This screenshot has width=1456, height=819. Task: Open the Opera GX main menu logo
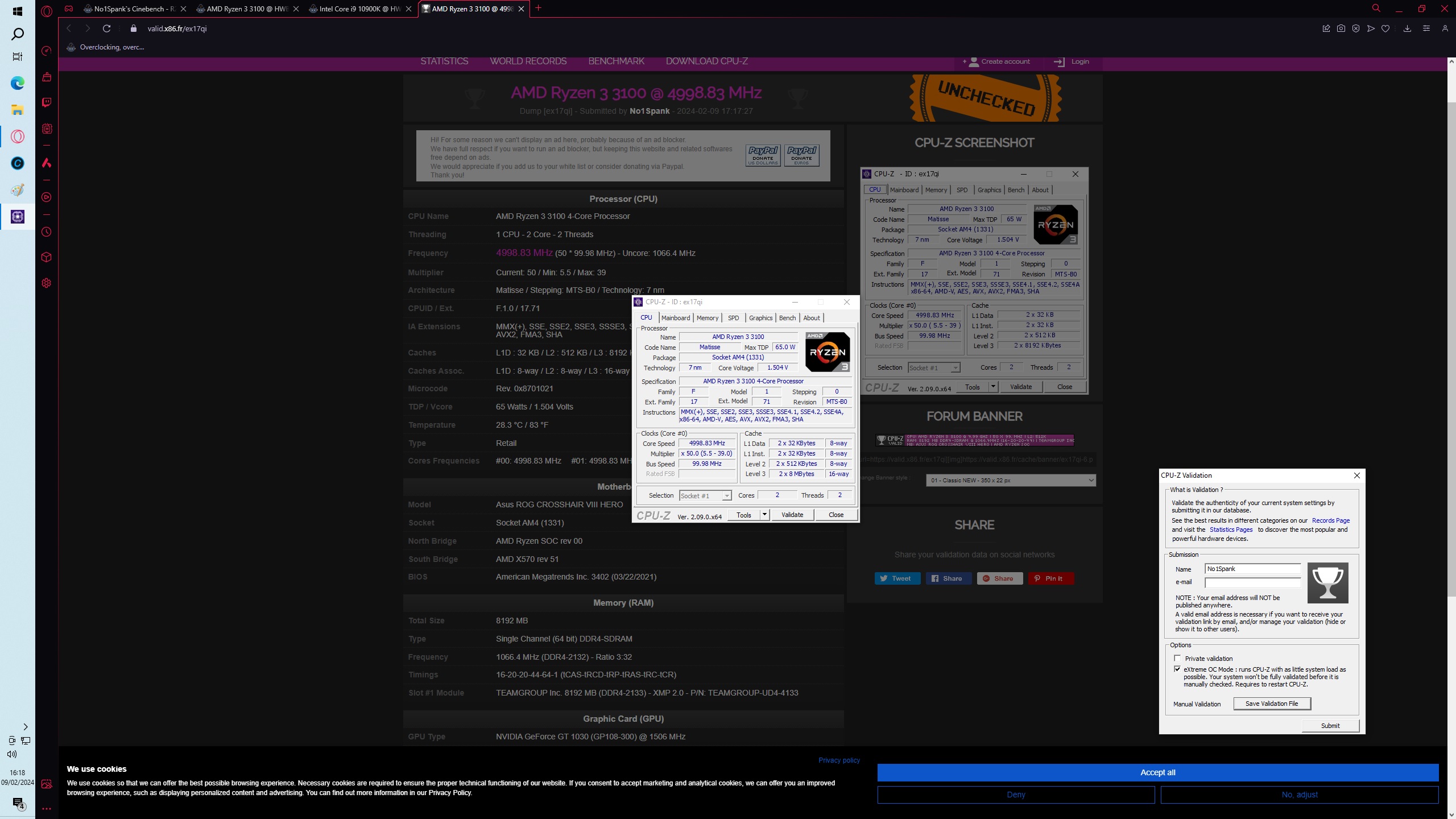click(x=47, y=10)
